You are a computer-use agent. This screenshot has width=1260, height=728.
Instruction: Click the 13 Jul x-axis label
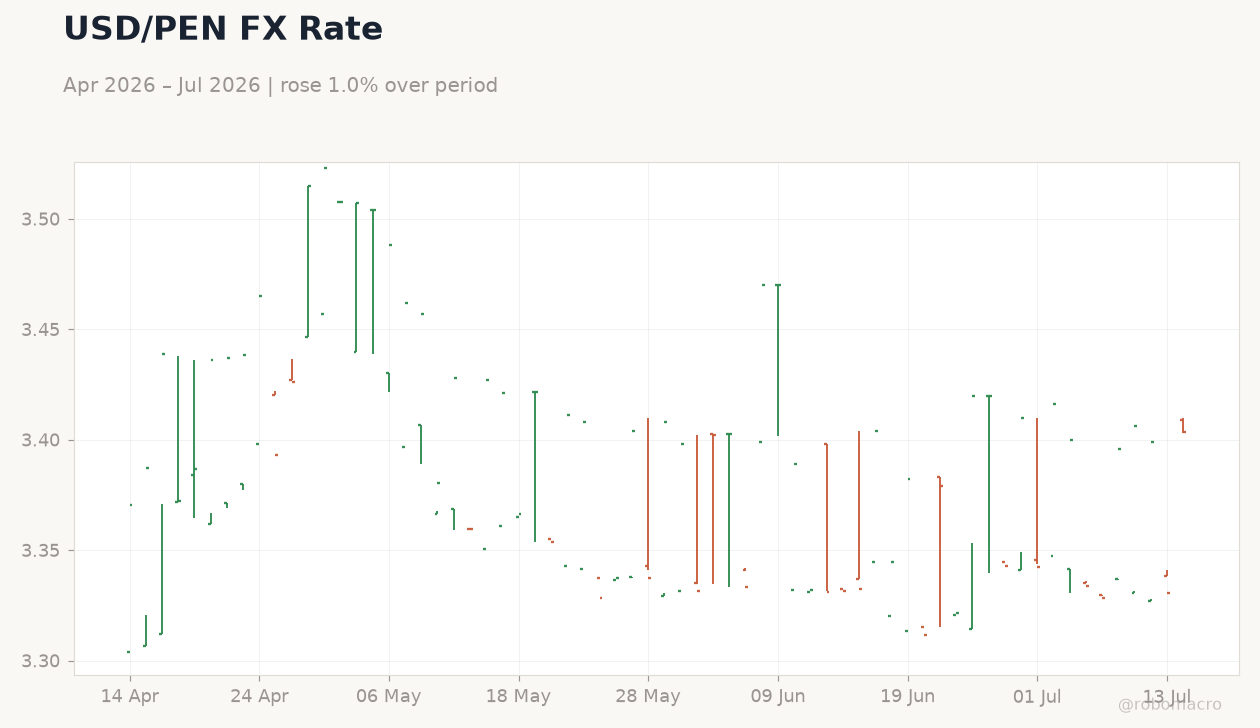pyautogui.click(x=1167, y=696)
